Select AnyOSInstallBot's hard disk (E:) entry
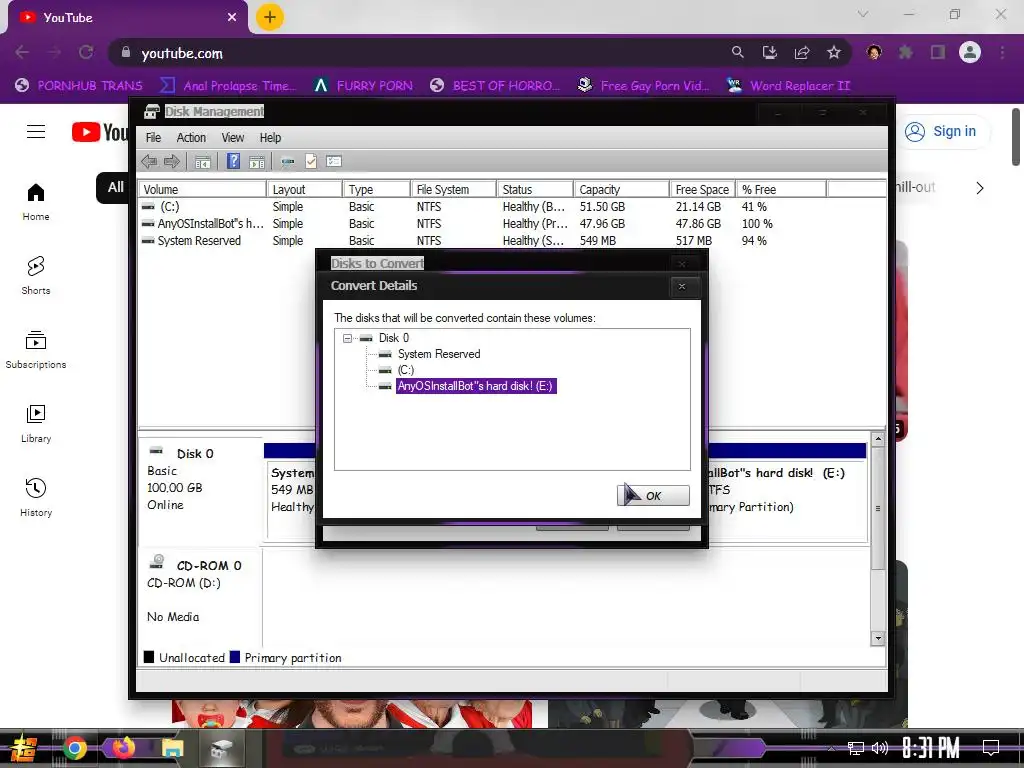The image size is (1024, 768). (476, 386)
